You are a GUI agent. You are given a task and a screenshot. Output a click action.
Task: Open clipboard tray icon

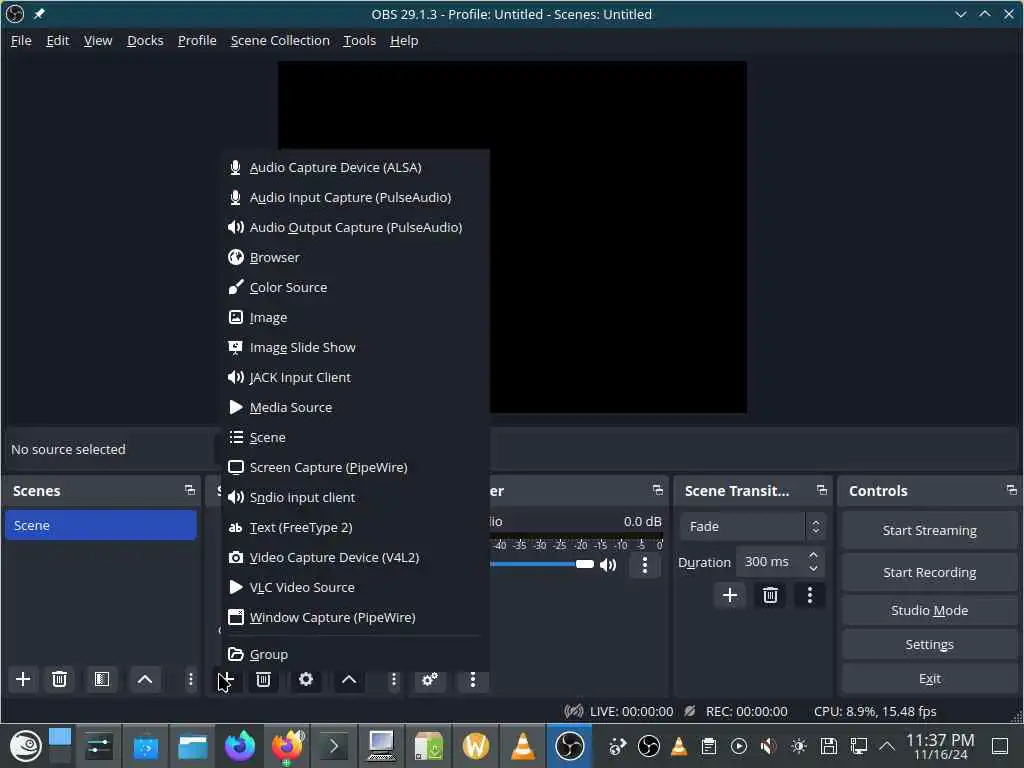click(x=709, y=746)
